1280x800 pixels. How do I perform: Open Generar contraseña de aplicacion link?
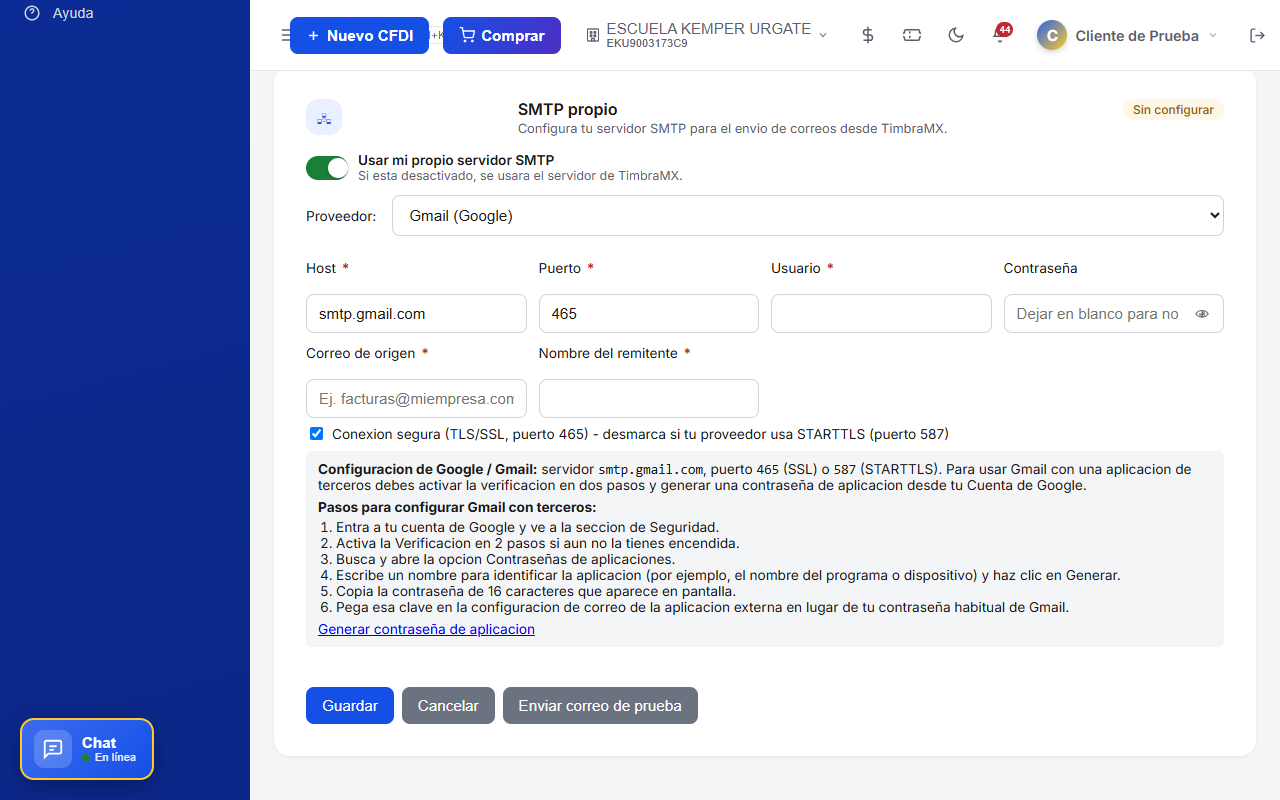[x=426, y=629]
